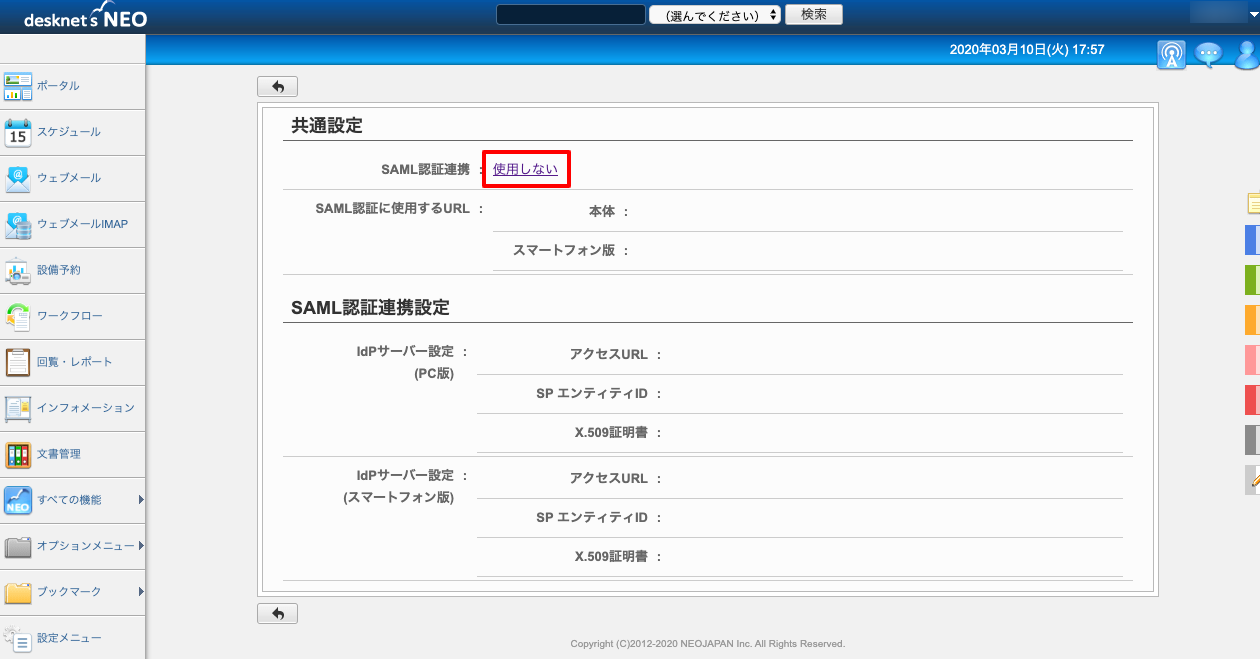The width and height of the screenshot is (1260, 659).
Task: Open the 文書管理 binders icon
Action: tap(18, 454)
